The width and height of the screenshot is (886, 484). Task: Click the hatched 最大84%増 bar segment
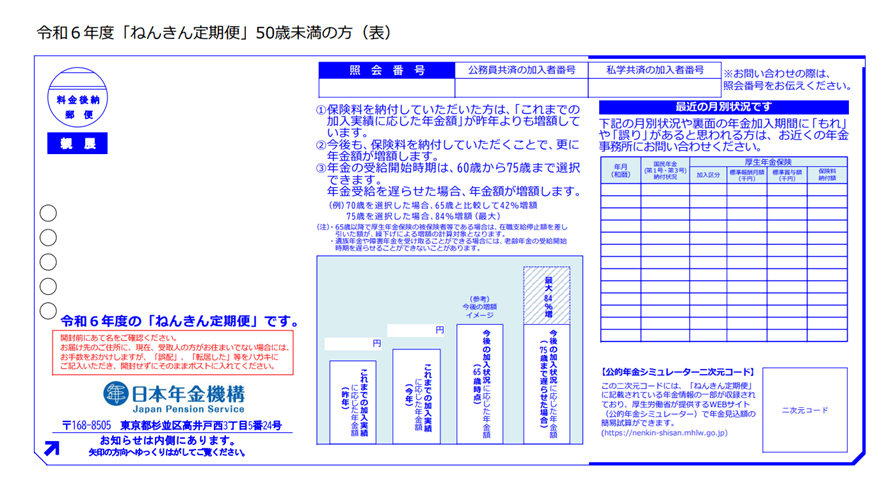click(546, 295)
